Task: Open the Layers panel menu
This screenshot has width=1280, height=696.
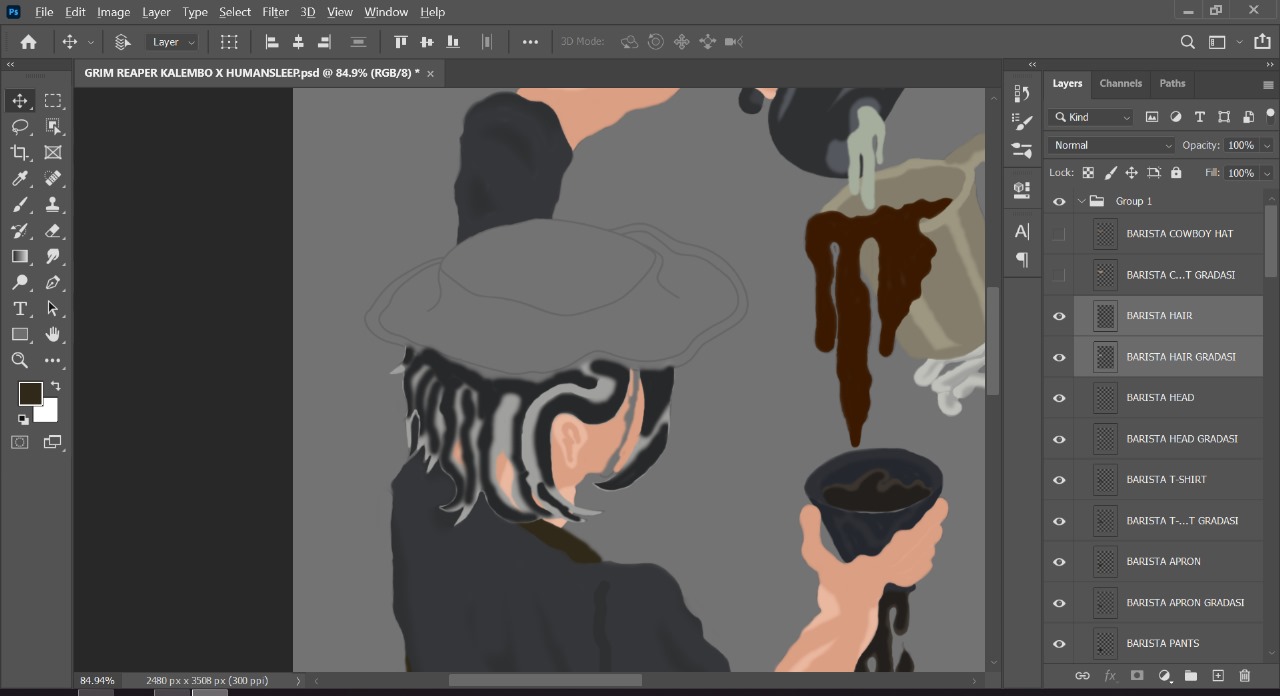Action: tap(1269, 84)
